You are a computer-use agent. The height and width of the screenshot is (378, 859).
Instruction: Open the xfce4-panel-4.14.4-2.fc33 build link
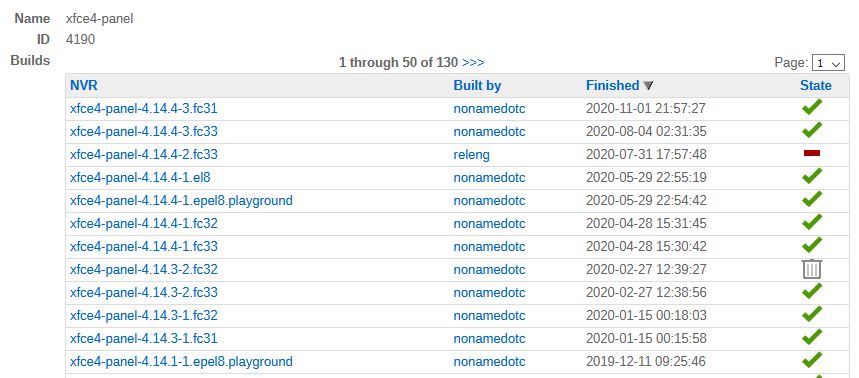[144, 154]
